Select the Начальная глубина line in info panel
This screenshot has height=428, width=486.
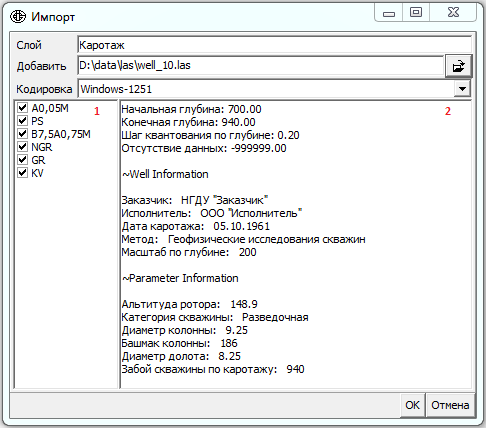click(191, 109)
